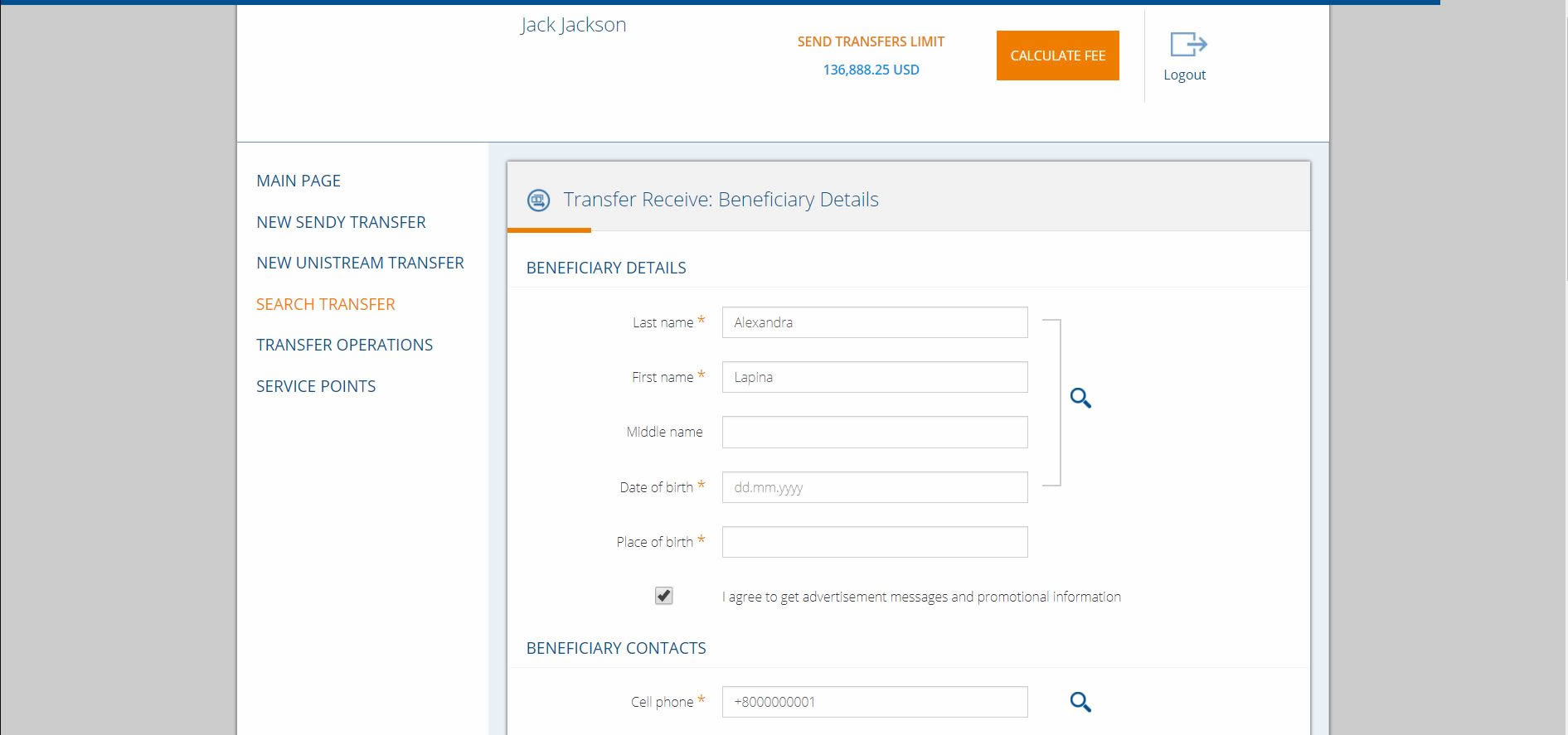Click the Last name field containing Alexandra
The width and height of the screenshot is (1568, 735).
[875, 322]
